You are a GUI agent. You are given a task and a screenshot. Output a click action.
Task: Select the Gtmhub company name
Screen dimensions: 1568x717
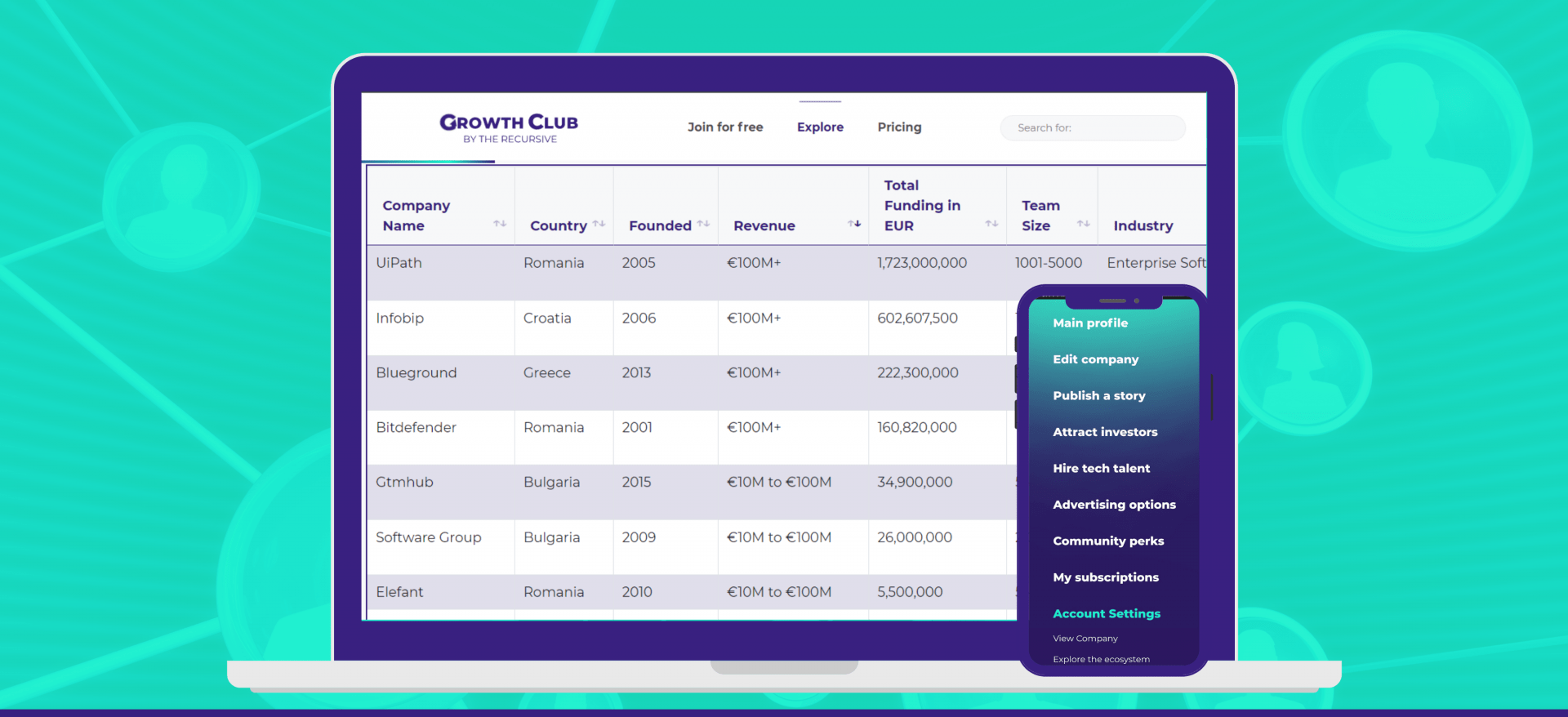pos(404,483)
